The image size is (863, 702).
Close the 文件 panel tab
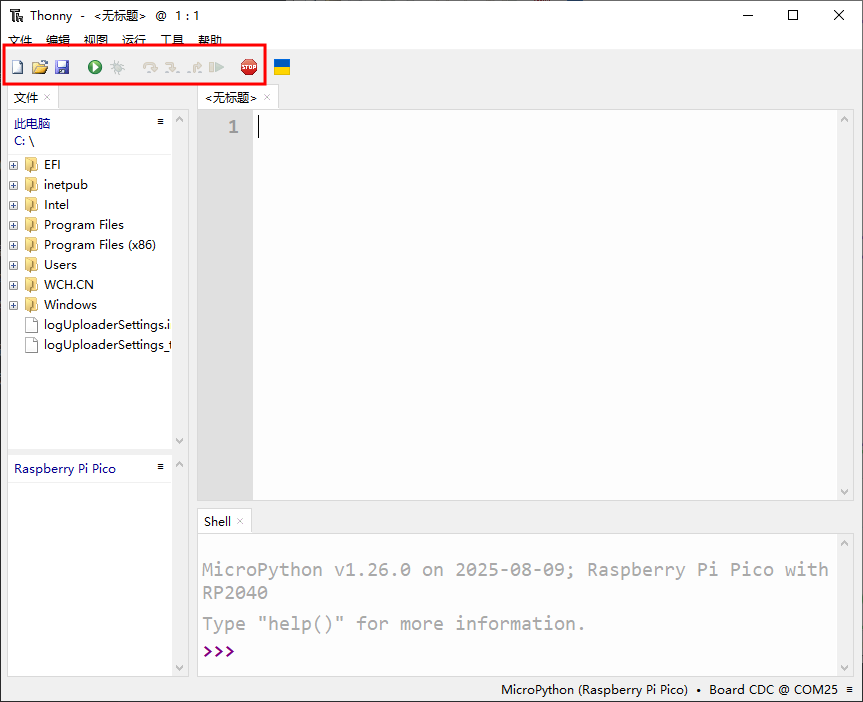[47, 97]
